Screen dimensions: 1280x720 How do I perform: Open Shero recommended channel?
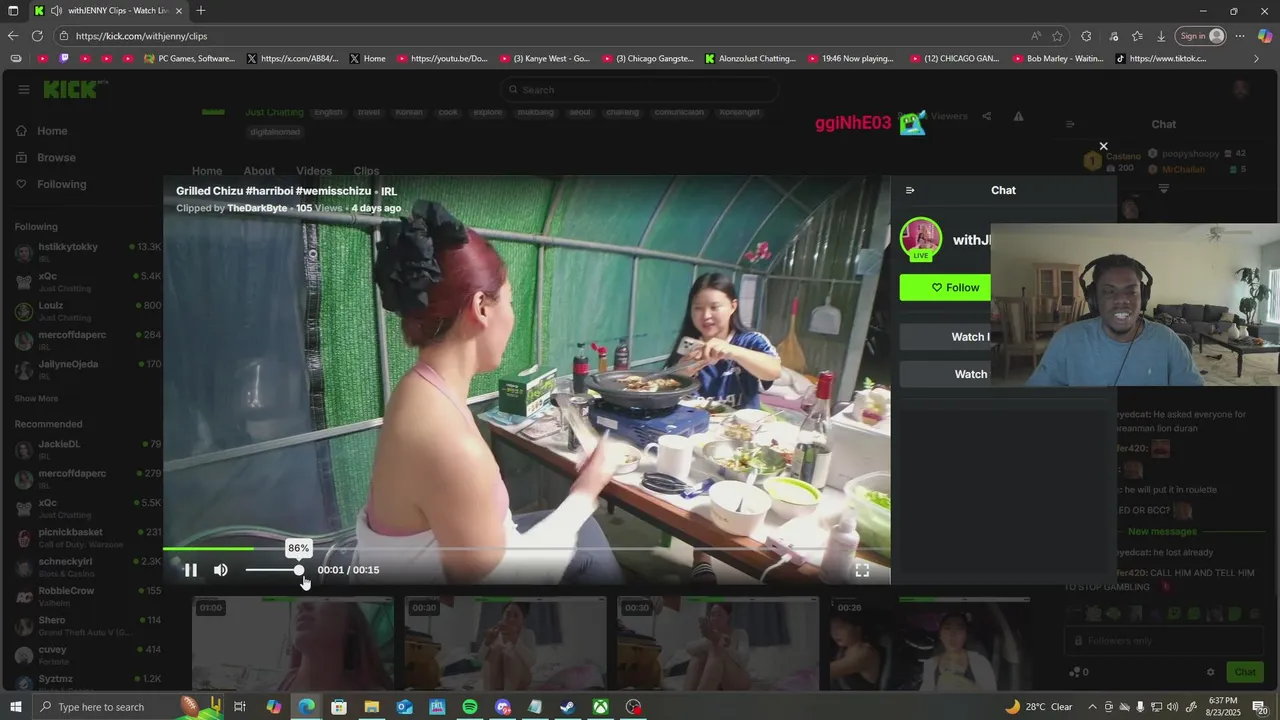click(88, 626)
